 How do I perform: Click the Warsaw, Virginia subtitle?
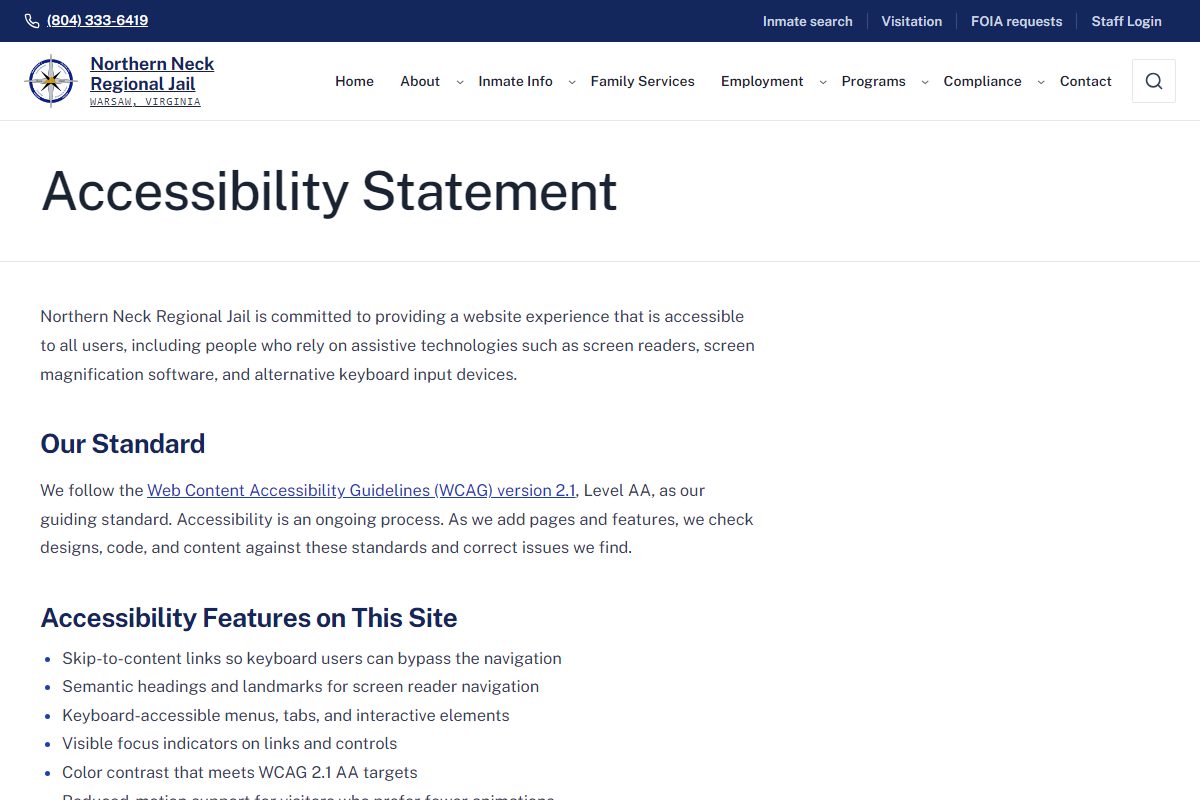(x=145, y=102)
